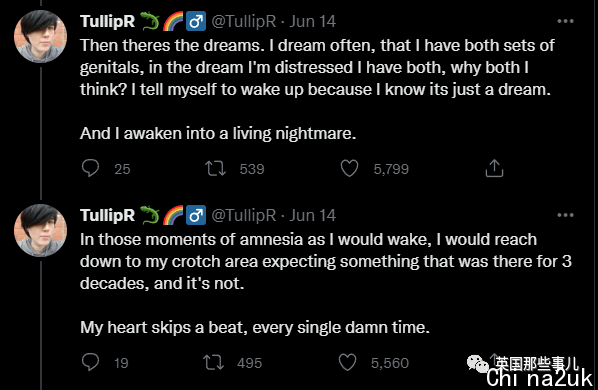Open the @TullipR handle on second tweet
Screen dimensions: 598x390
tap(244, 215)
